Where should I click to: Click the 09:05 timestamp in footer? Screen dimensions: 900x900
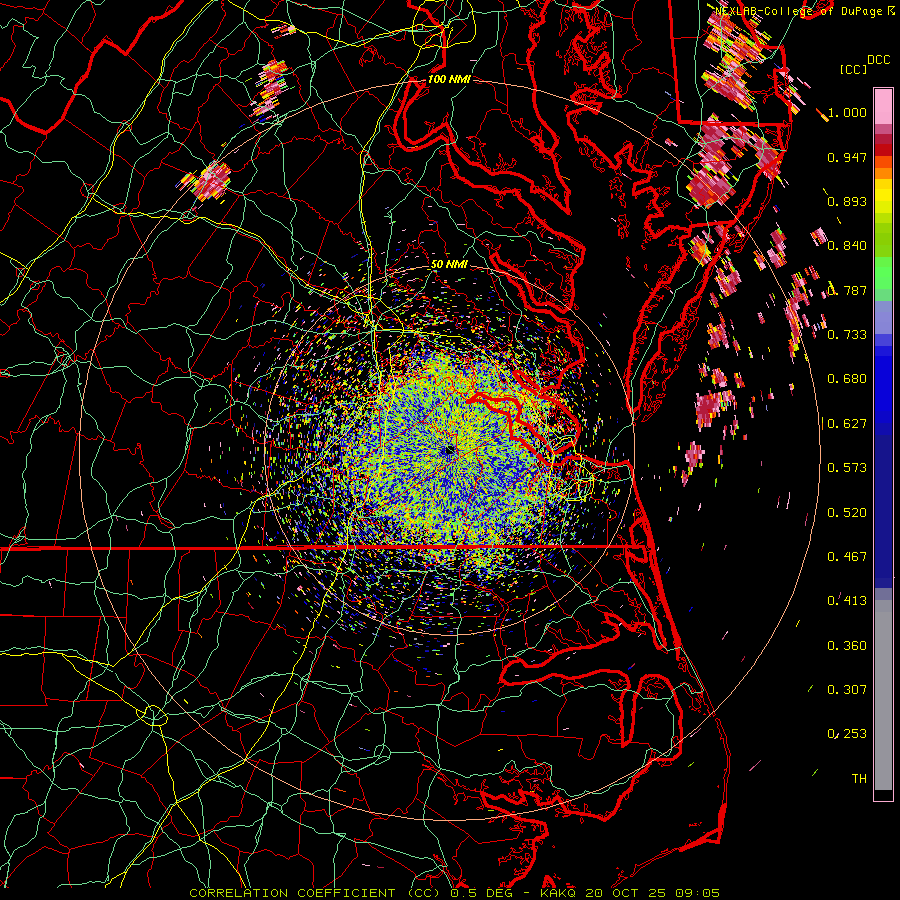[698, 893]
